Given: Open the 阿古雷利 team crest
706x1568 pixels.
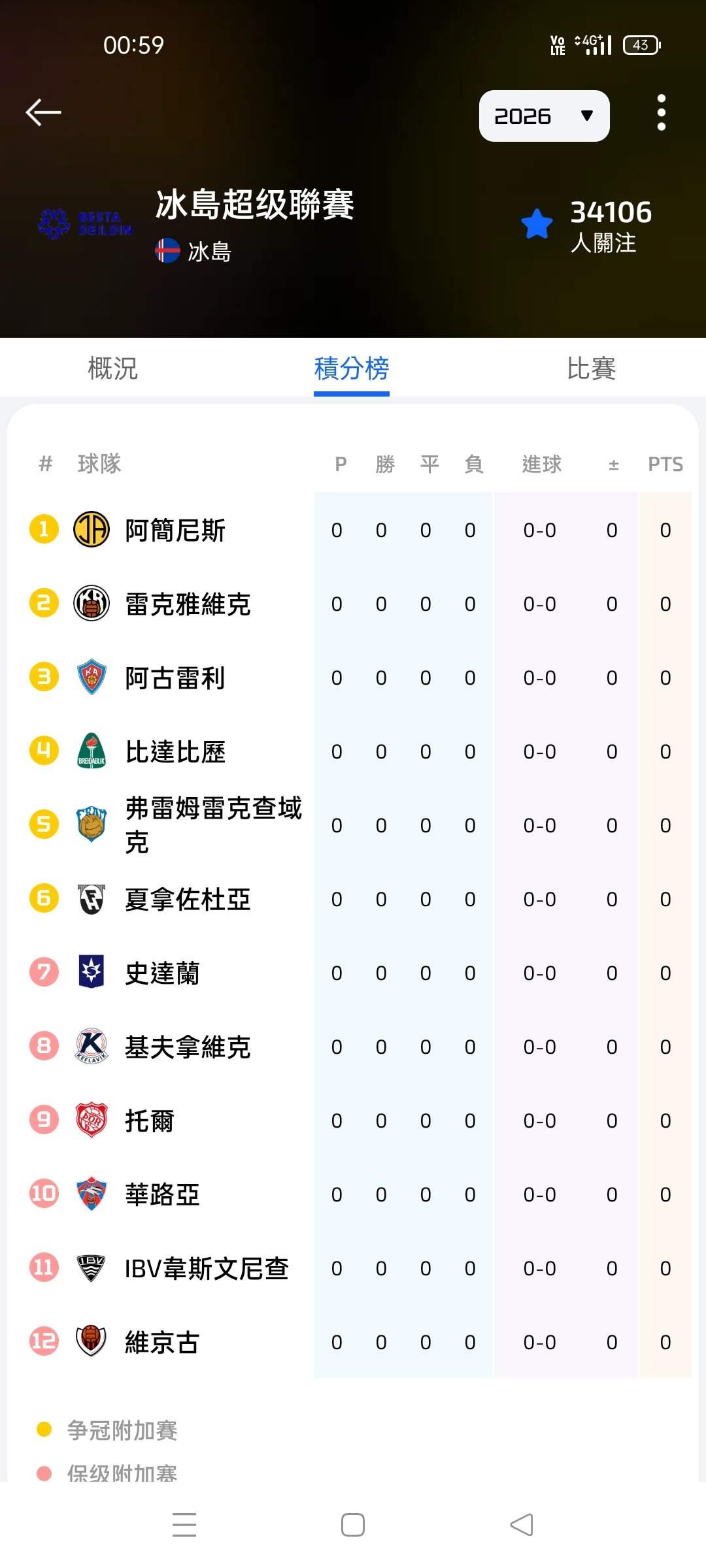Looking at the screenshot, I should 92,677.
